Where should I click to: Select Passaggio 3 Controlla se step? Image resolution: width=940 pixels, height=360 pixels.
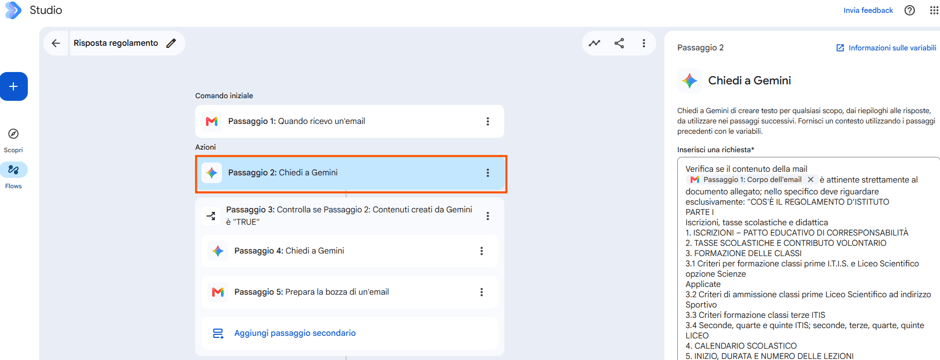[x=350, y=216]
